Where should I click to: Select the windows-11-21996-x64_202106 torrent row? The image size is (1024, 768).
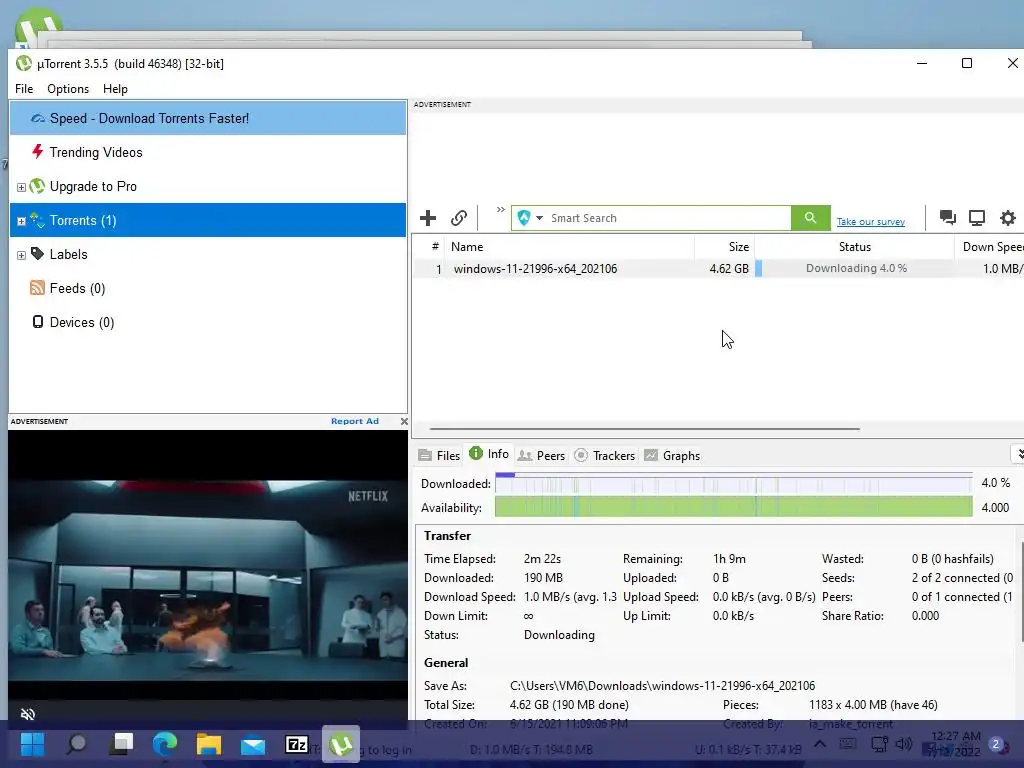coord(718,268)
